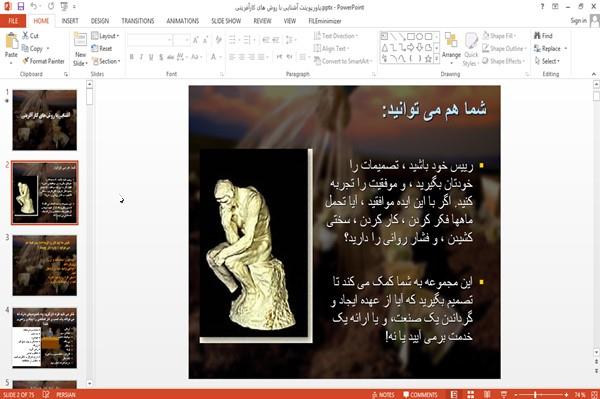Start Slide Show from status bar

(x=504, y=394)
